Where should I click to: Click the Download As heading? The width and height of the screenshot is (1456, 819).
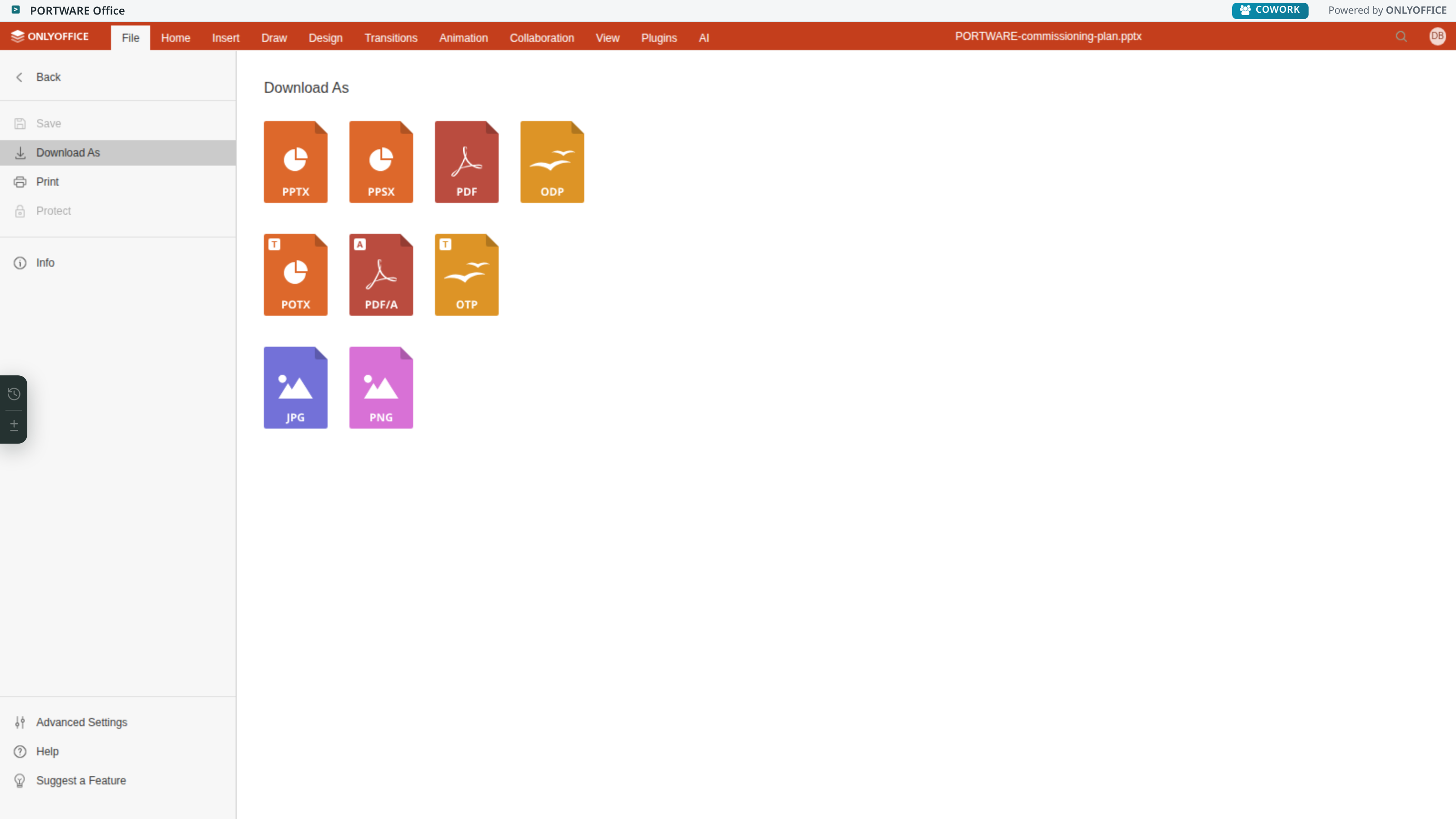[306, 88]
